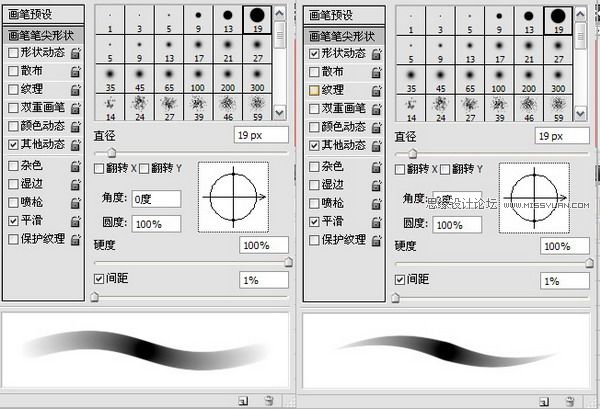Enable 形状动态 checkbox in the left panel
This screenshot has height=409, width=600.
tap(13, 53)
